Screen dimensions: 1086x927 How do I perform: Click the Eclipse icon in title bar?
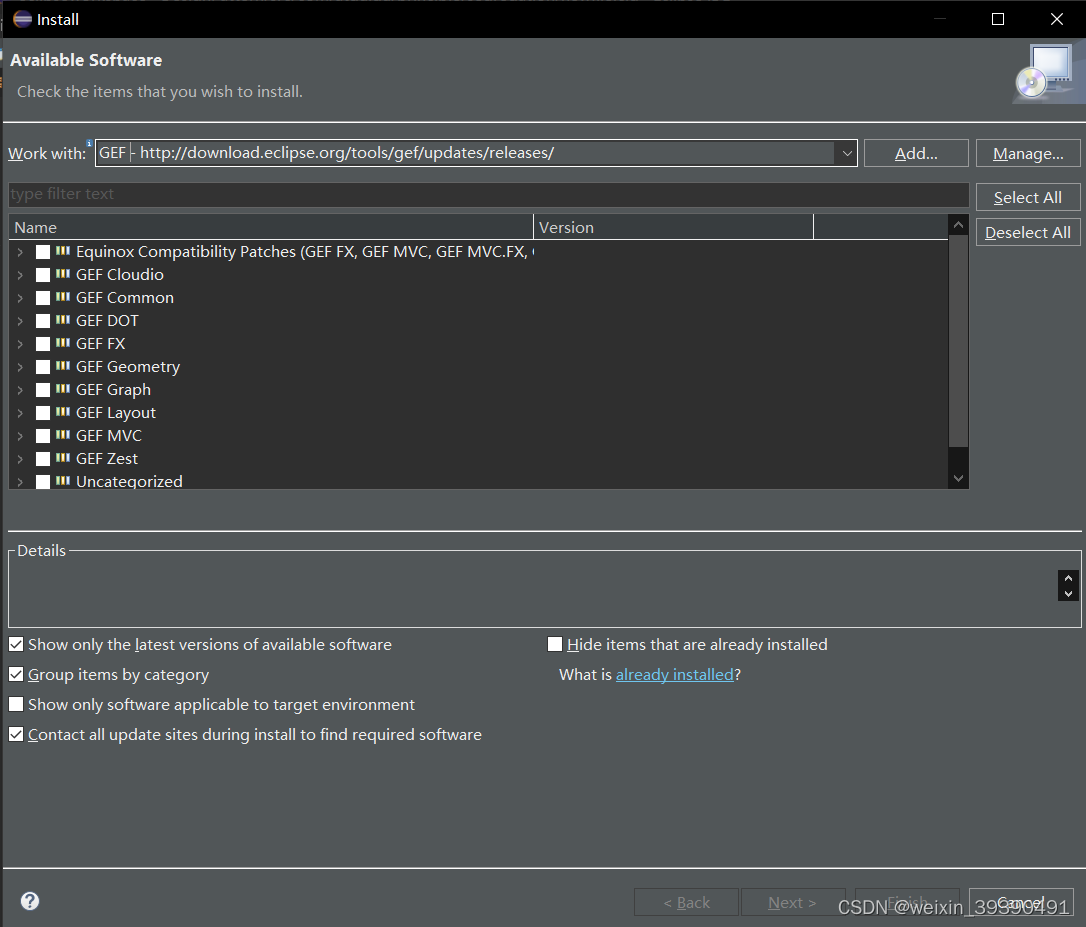(22, 19)
